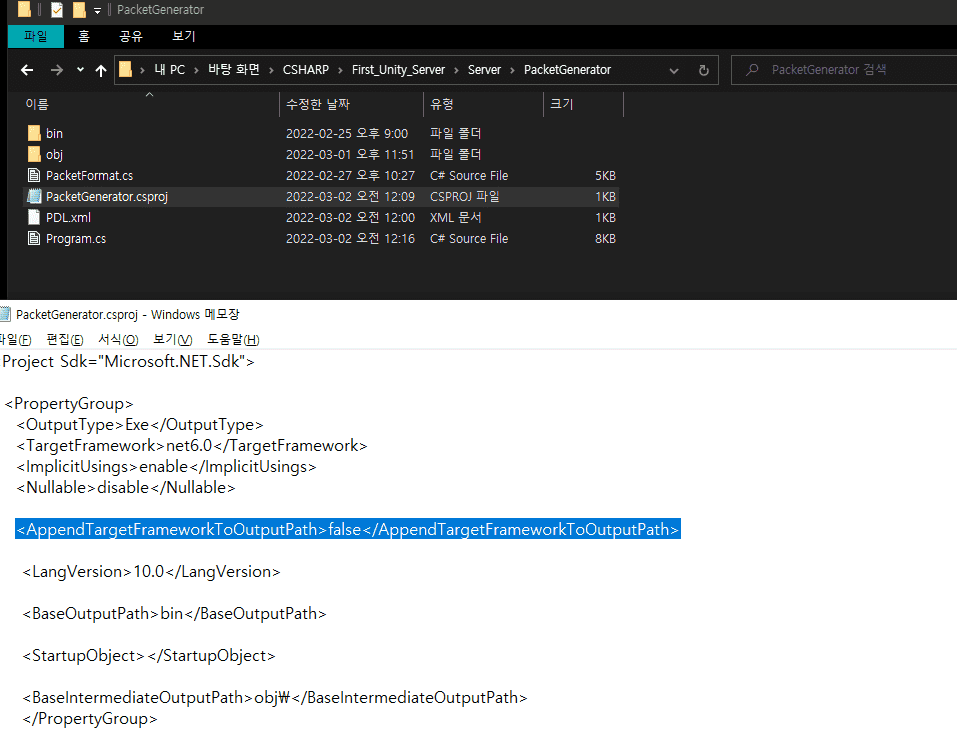
Task: Select 내 PC in the breadcrumb
Action: coord(169,70)
